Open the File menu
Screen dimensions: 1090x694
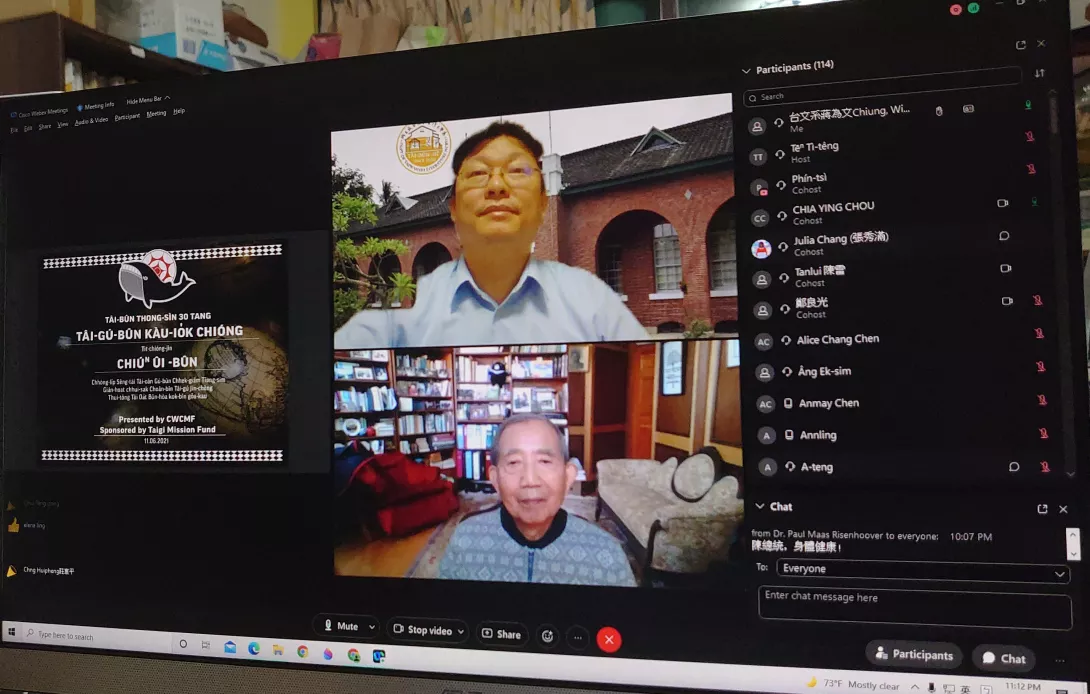(x=14, y=129)
